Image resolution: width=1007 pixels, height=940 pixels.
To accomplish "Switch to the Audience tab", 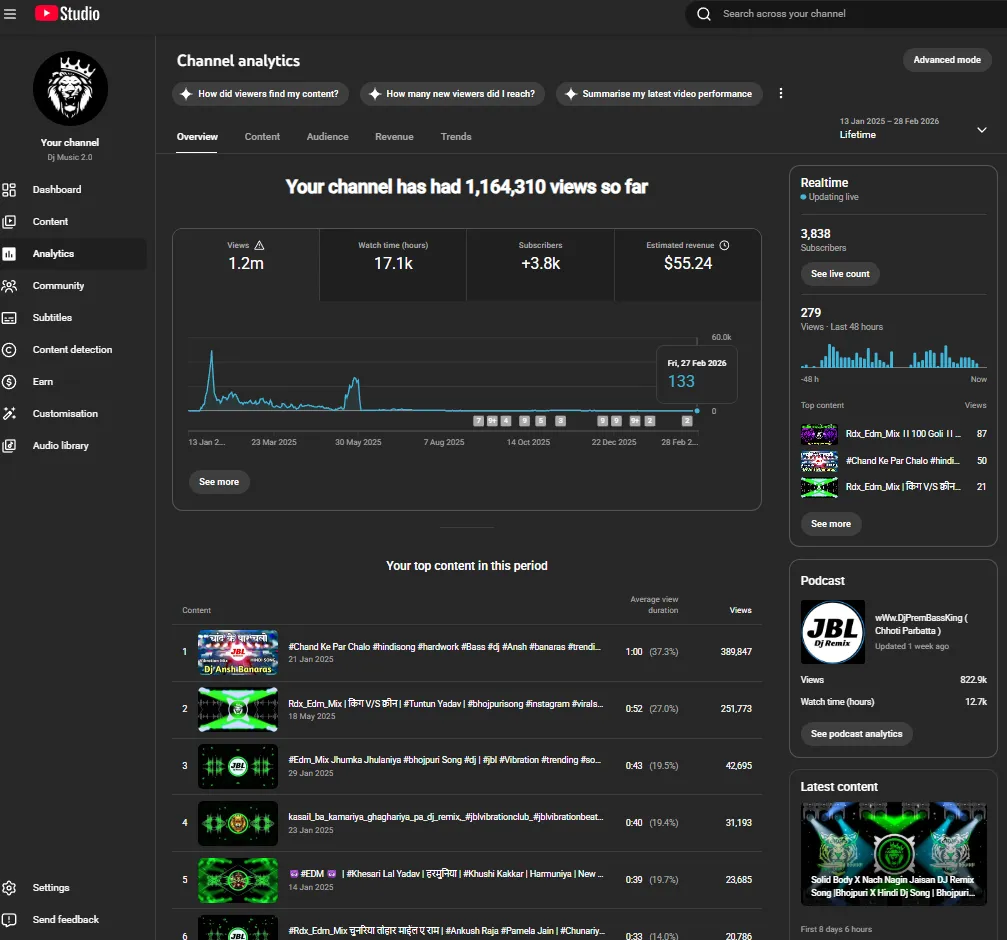I will pos(328,137).
